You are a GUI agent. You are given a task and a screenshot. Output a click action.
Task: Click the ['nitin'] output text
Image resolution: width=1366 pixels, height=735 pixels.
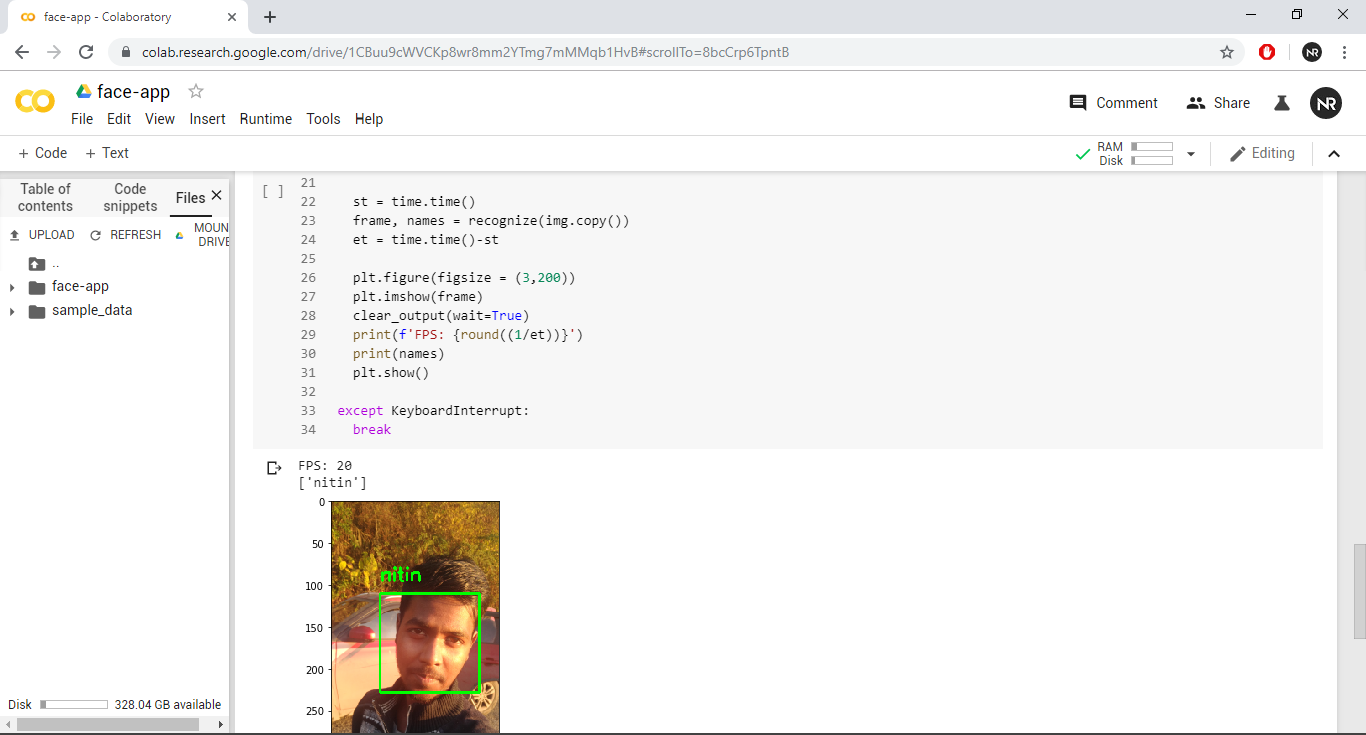pyautogui.click(x=333, y=483)
